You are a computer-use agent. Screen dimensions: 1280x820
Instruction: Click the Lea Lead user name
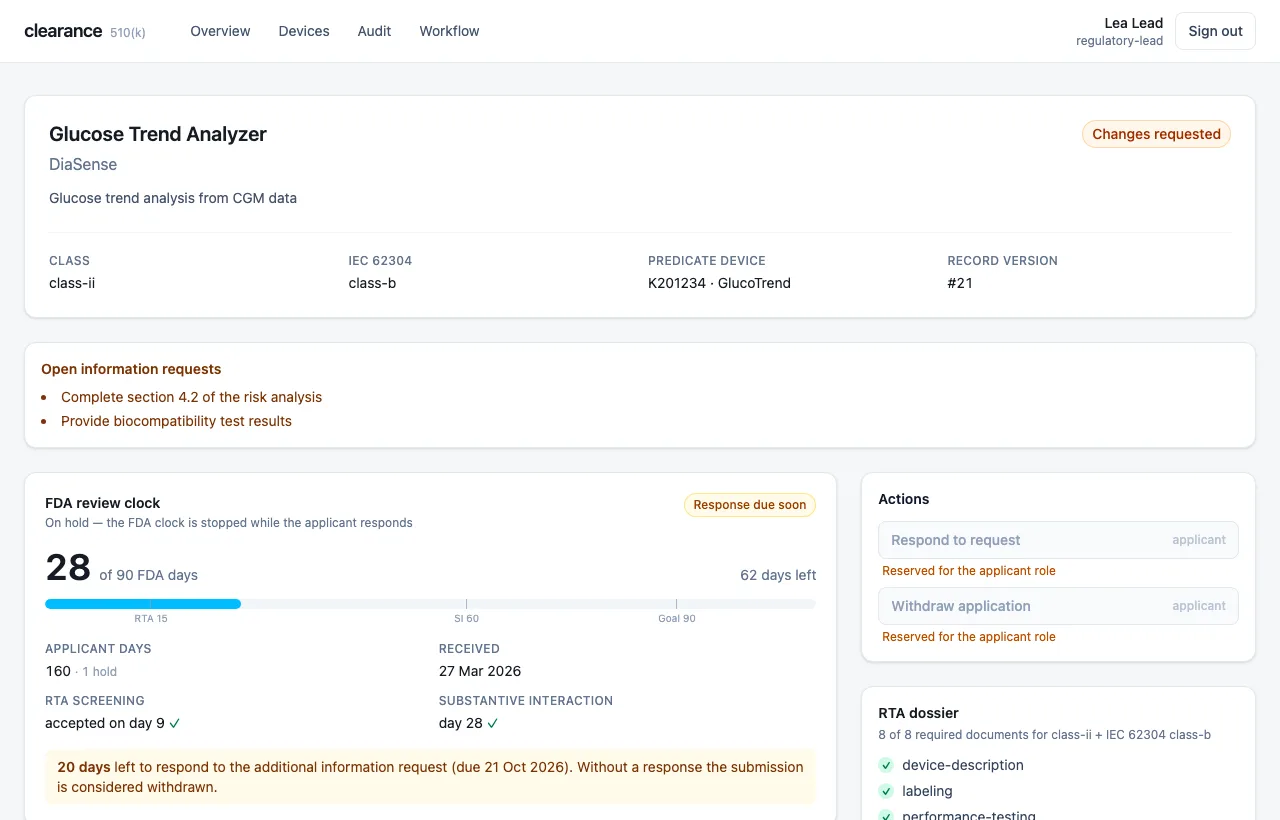pyautogui.click(x=1133, y=23)
